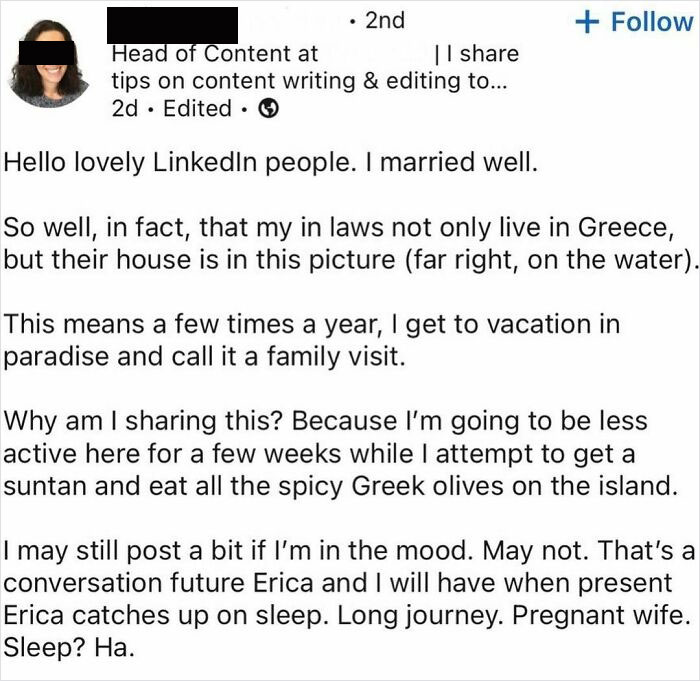Click the Head of Content headline
This screenshot has height=681, width=700.
click(x=214, y=54)
